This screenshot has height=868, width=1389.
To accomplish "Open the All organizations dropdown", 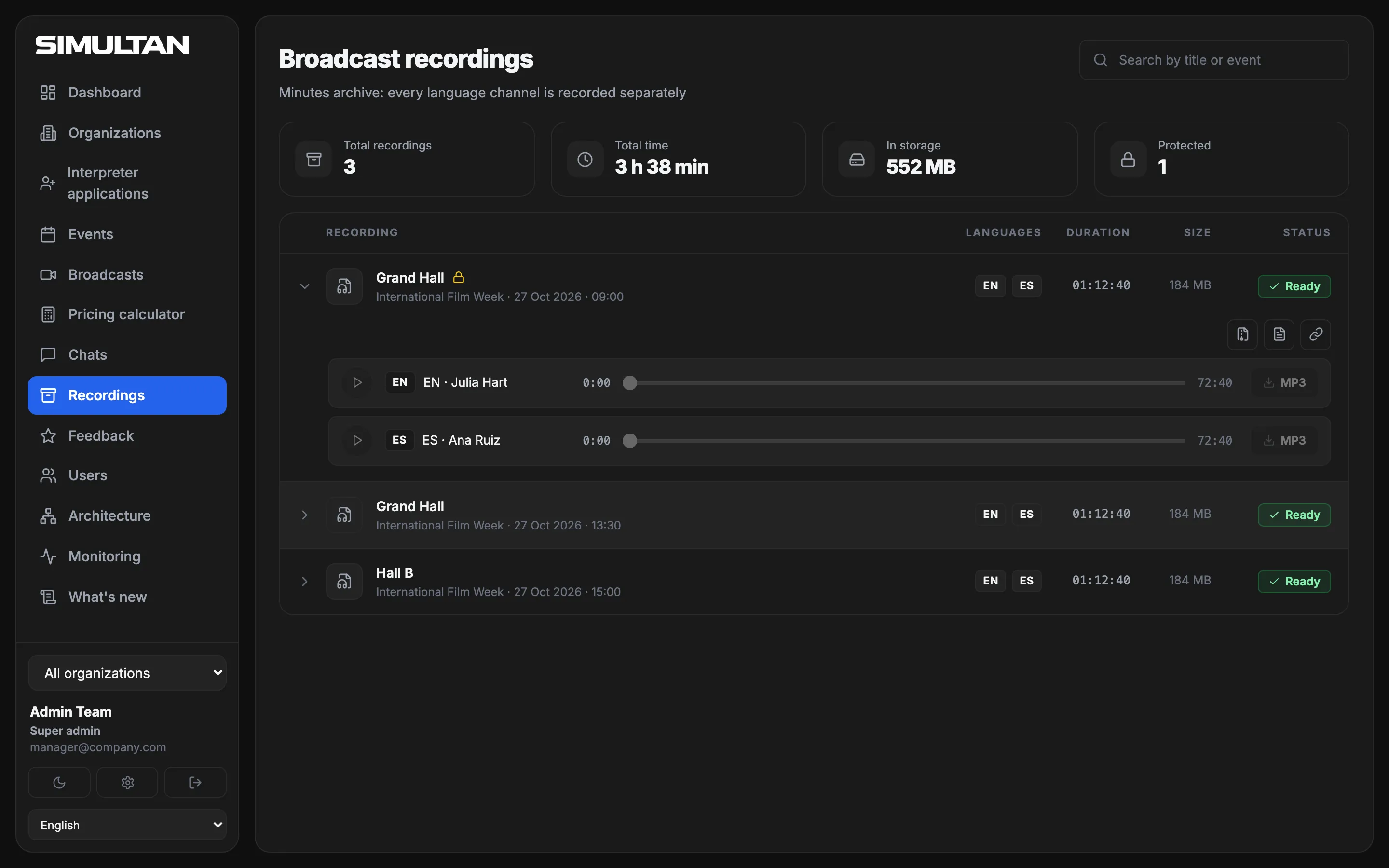I will 127,673.
